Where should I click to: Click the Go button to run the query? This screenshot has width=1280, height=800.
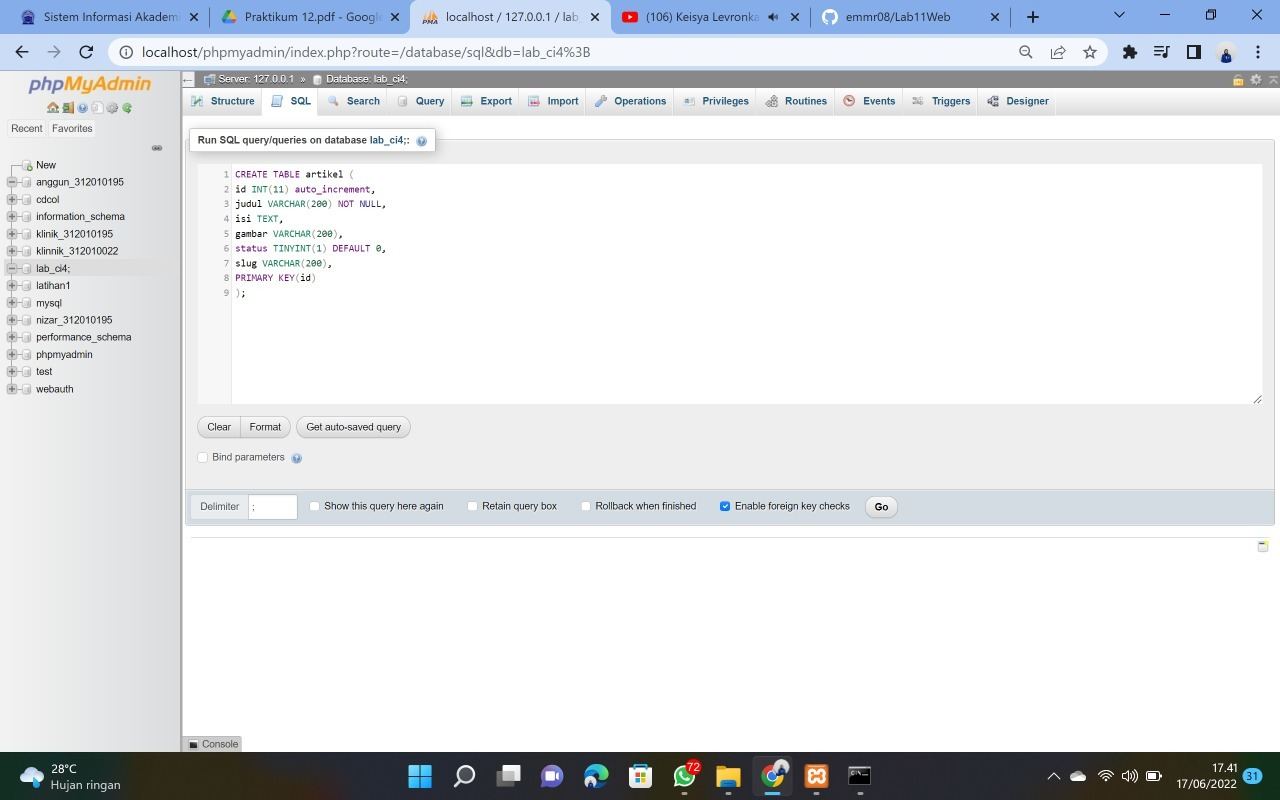(x=880, y=506)
